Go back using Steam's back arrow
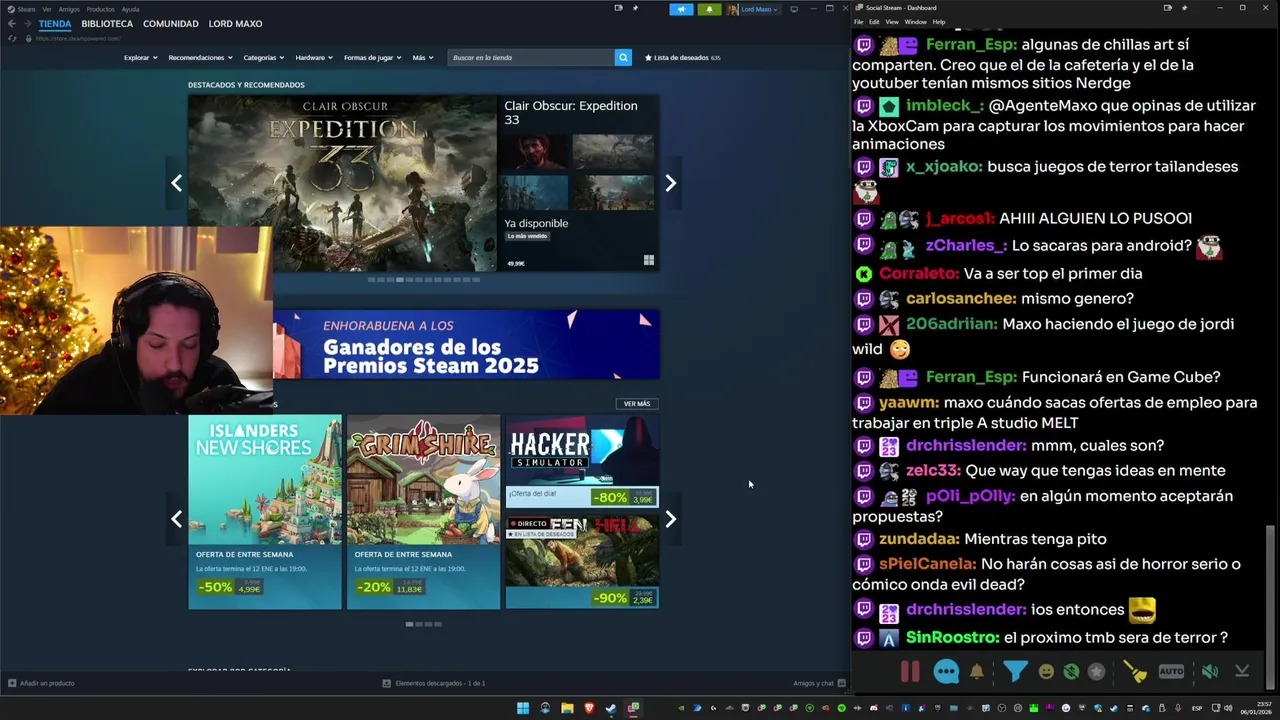Image resolution: width=1280 pixels, height=720 pixels. [11, 24]
